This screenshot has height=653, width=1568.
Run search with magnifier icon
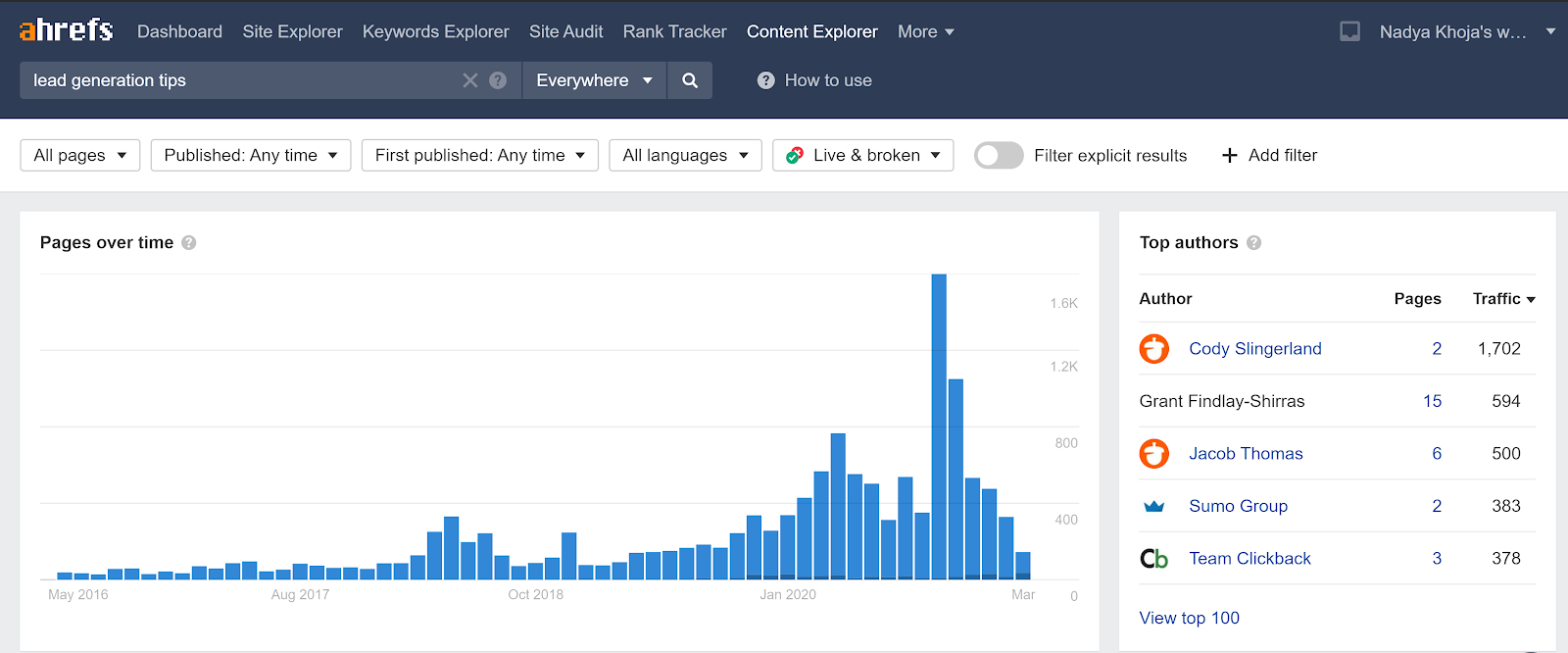coord(690,80)
